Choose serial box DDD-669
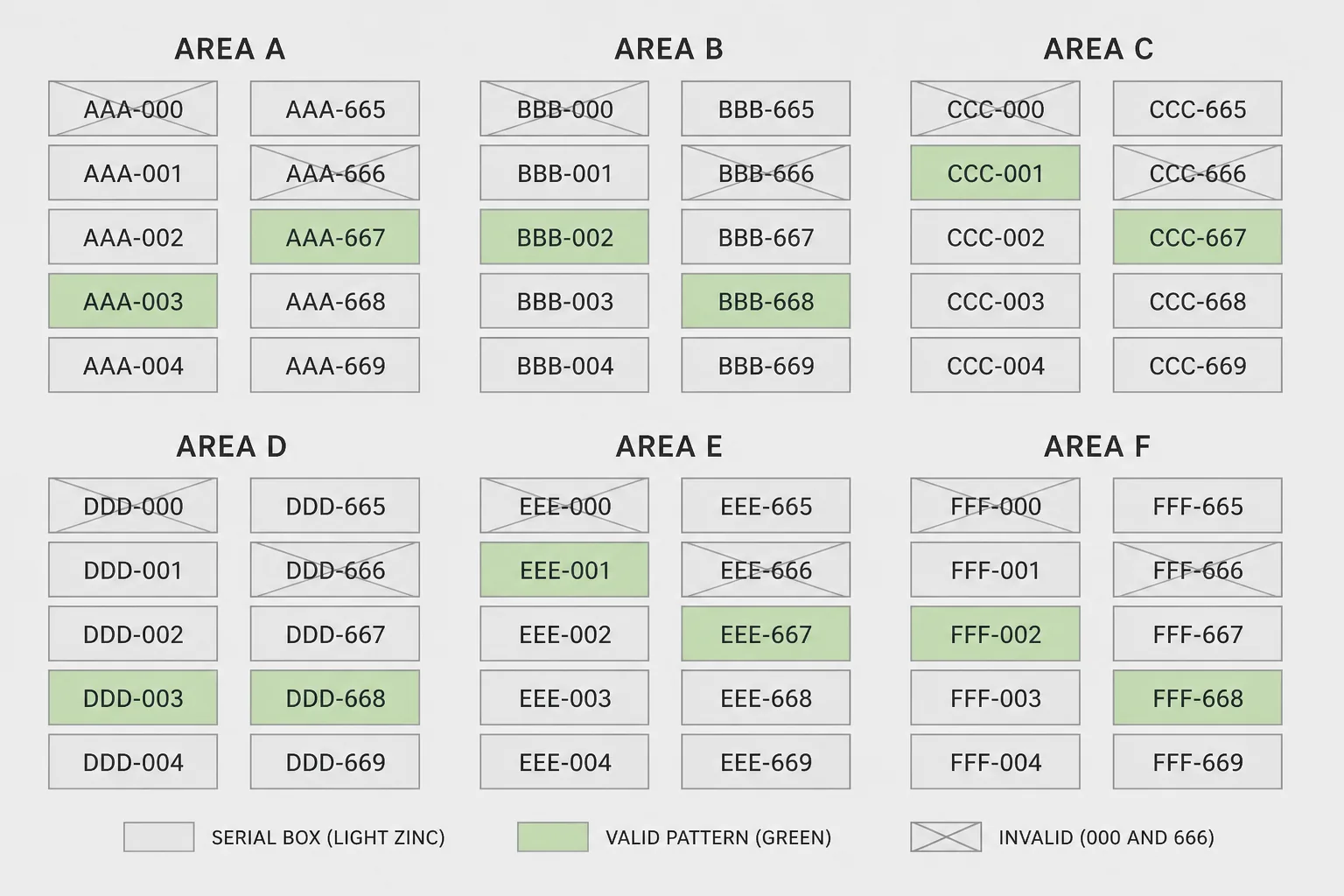The width and height of the screenshot is (1344, 896). pos(335,761)
